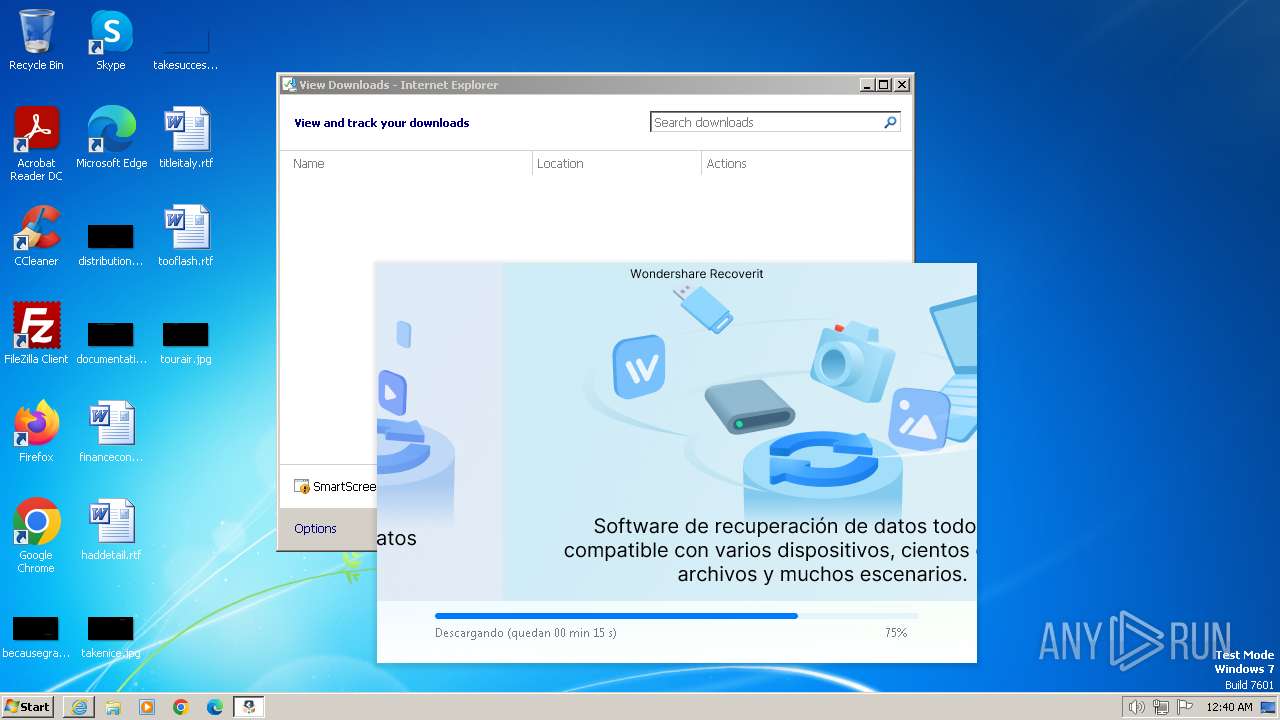The width and height of the screenshot is (1280, 720).
Task: Open File Explorer from the taskbar
Action: pyautogui.click(x=113, y=707)
